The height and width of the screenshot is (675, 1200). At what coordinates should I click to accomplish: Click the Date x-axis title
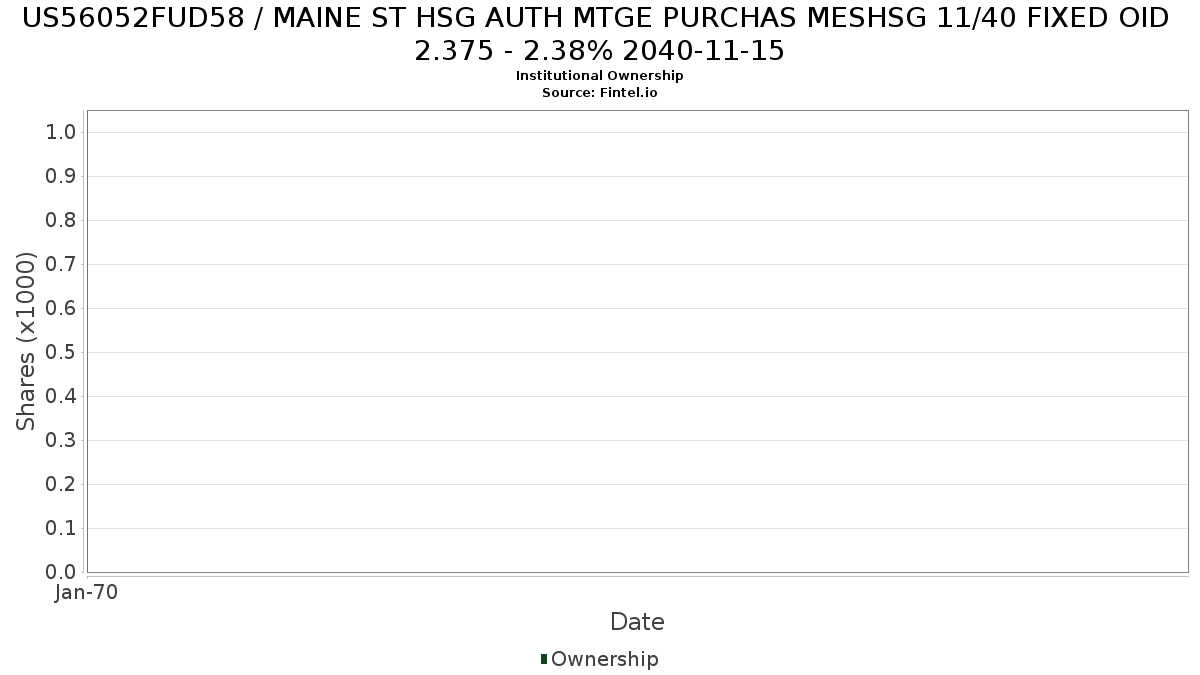[637, 622]
